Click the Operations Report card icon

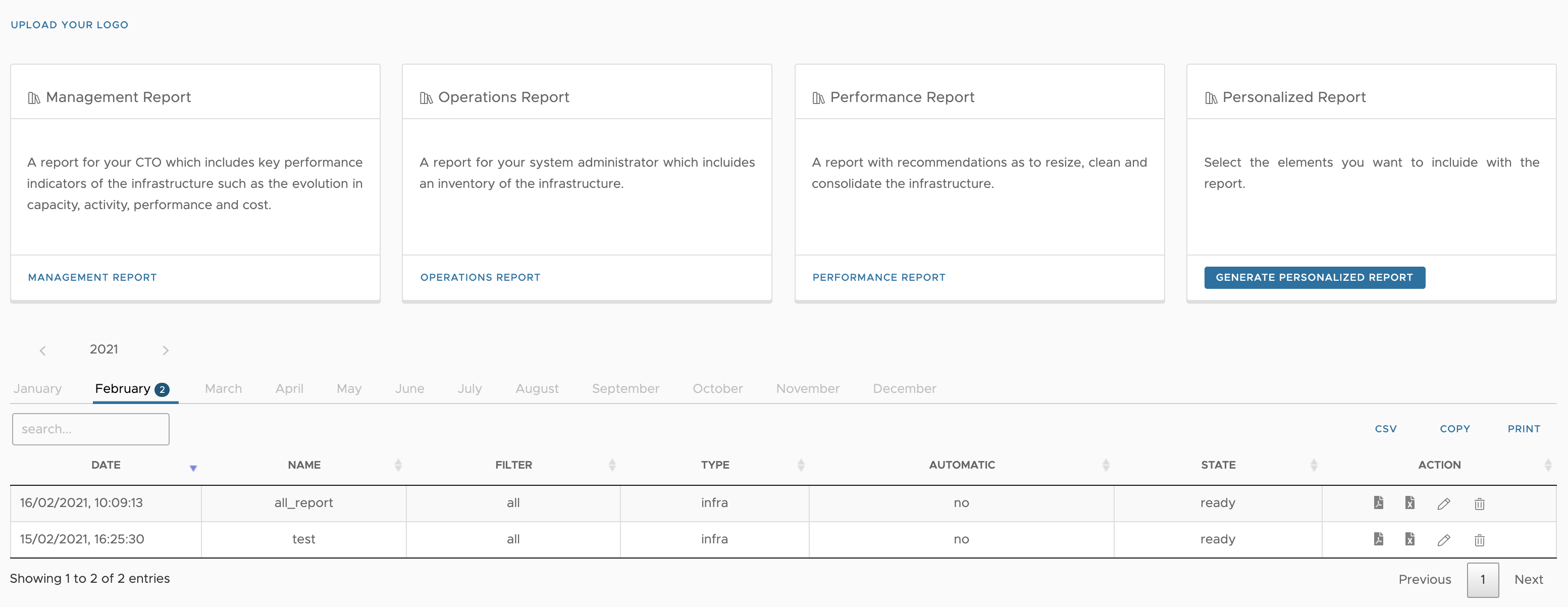[x=426, y=98]
